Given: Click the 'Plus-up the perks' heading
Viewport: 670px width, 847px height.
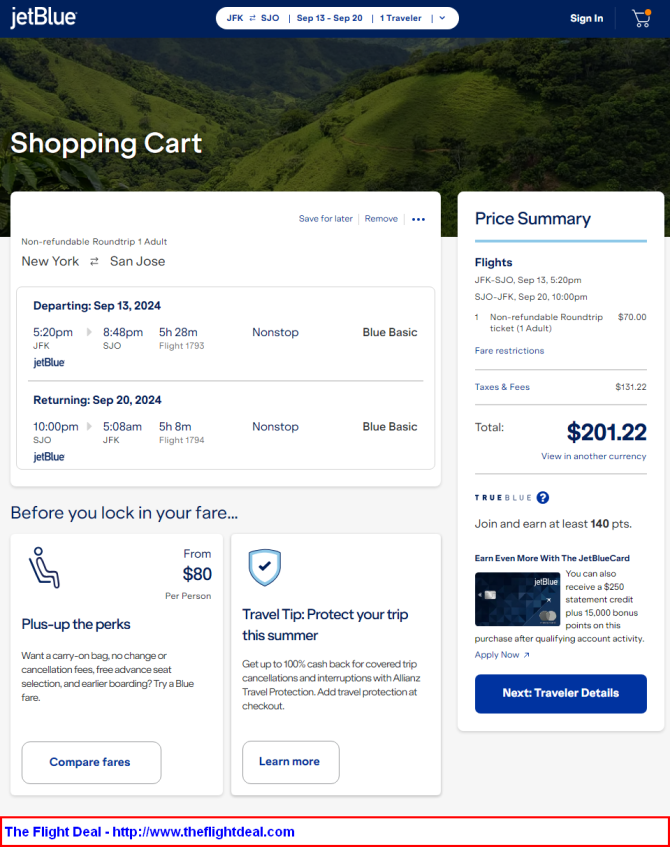Looking at the screenshot, I should click(x=76, y=624).
